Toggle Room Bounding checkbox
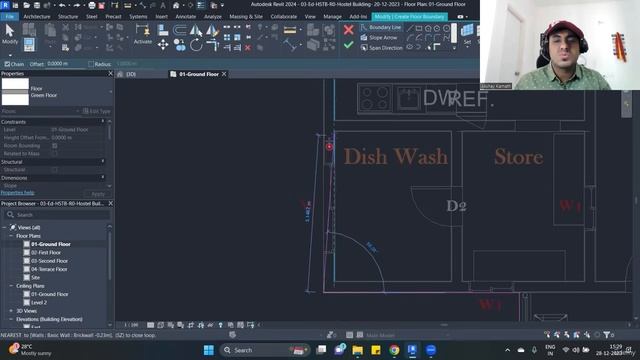 click(x=55, y=146)
